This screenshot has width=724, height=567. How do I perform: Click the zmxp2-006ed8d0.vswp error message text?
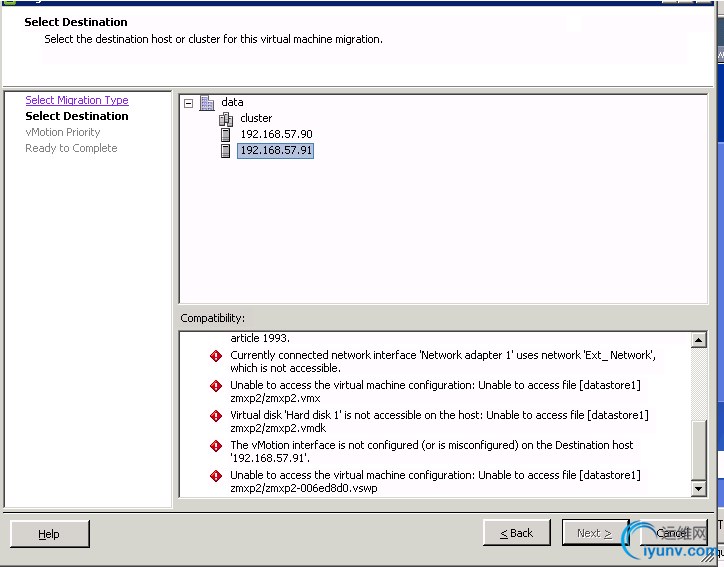pyautogui.click(x=435, y=482)
